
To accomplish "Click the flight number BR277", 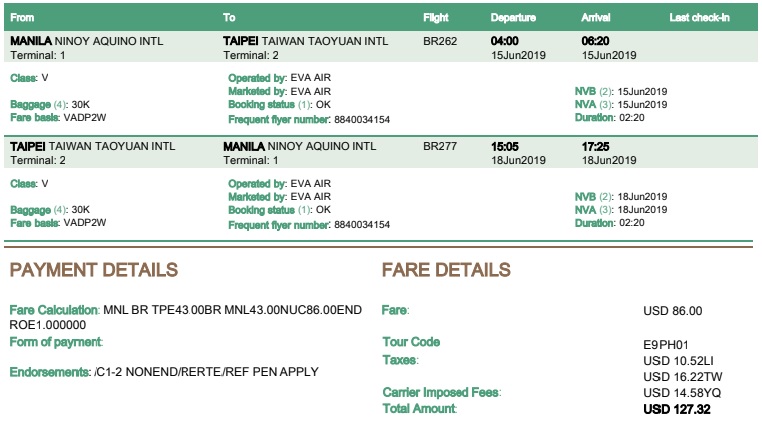I will [x=440, y=146].
